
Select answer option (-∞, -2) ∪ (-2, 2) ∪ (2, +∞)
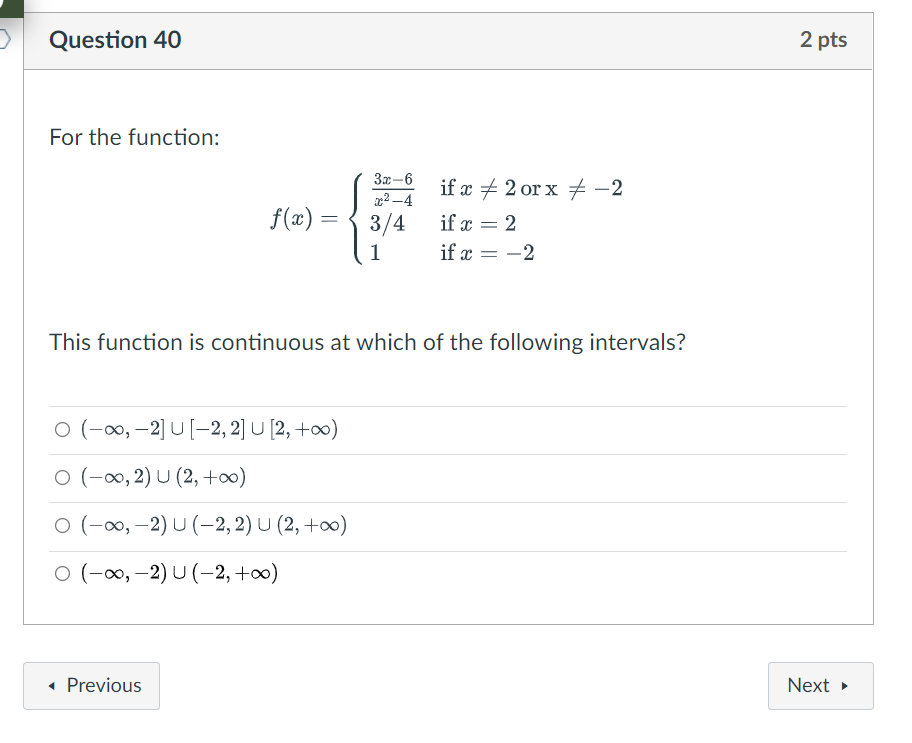pos(61,526)
